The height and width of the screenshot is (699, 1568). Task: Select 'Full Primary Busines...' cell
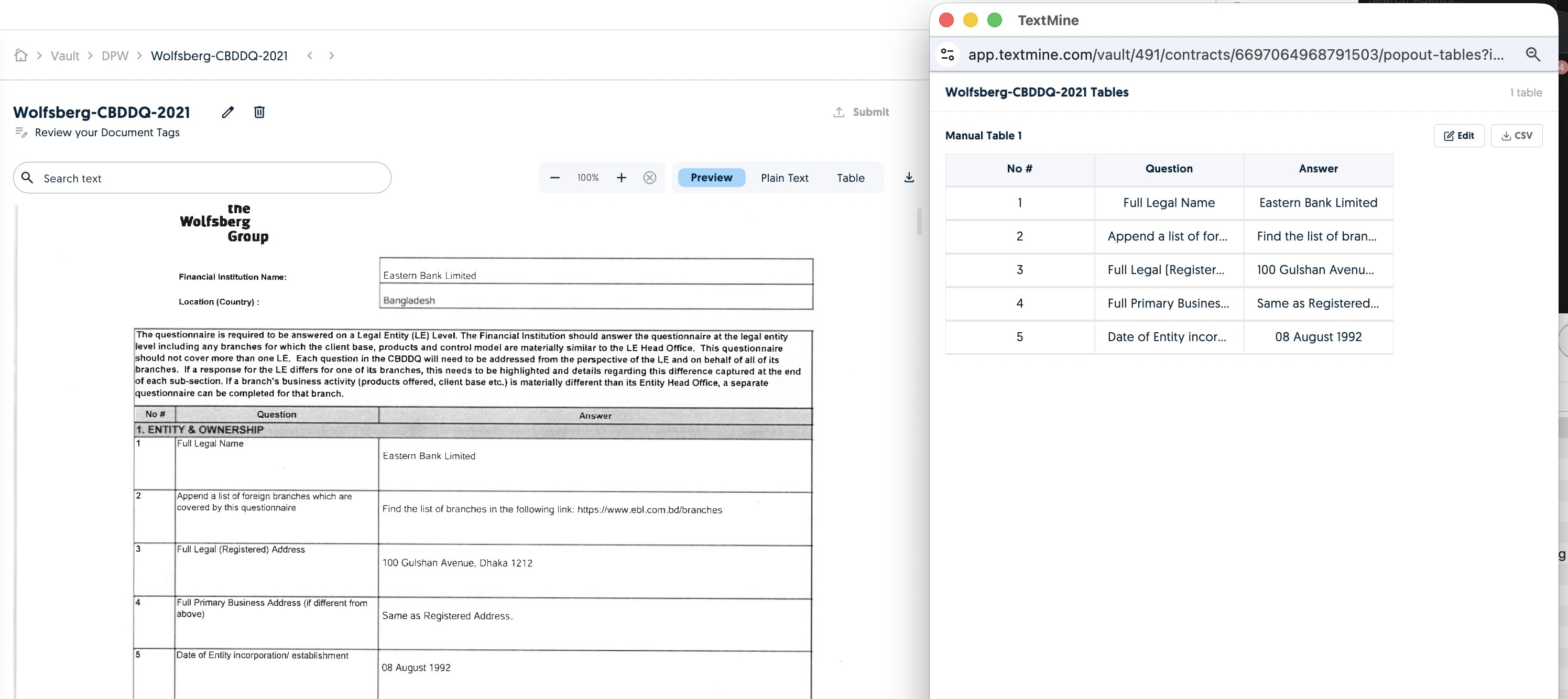pos(1169,303)
